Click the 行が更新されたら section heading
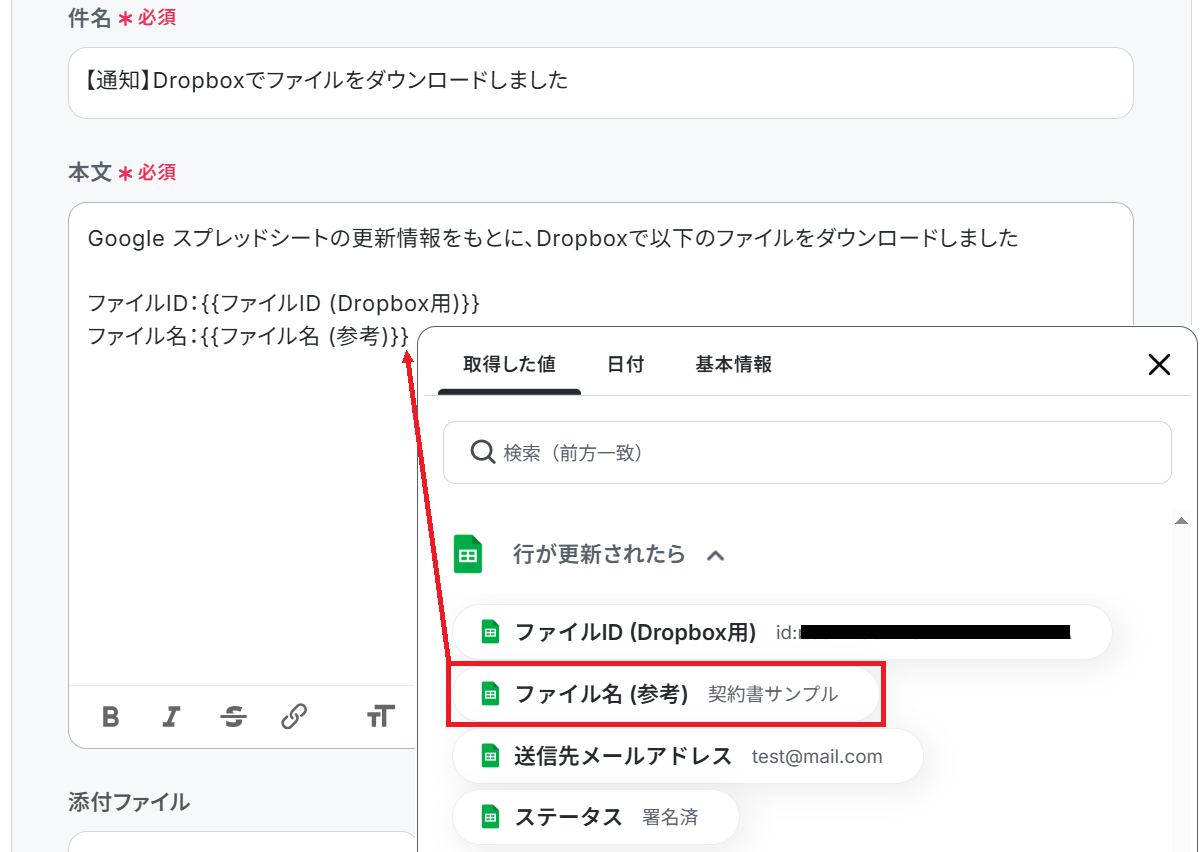This screenshot has height=852, width=1200. pos(599,554)
